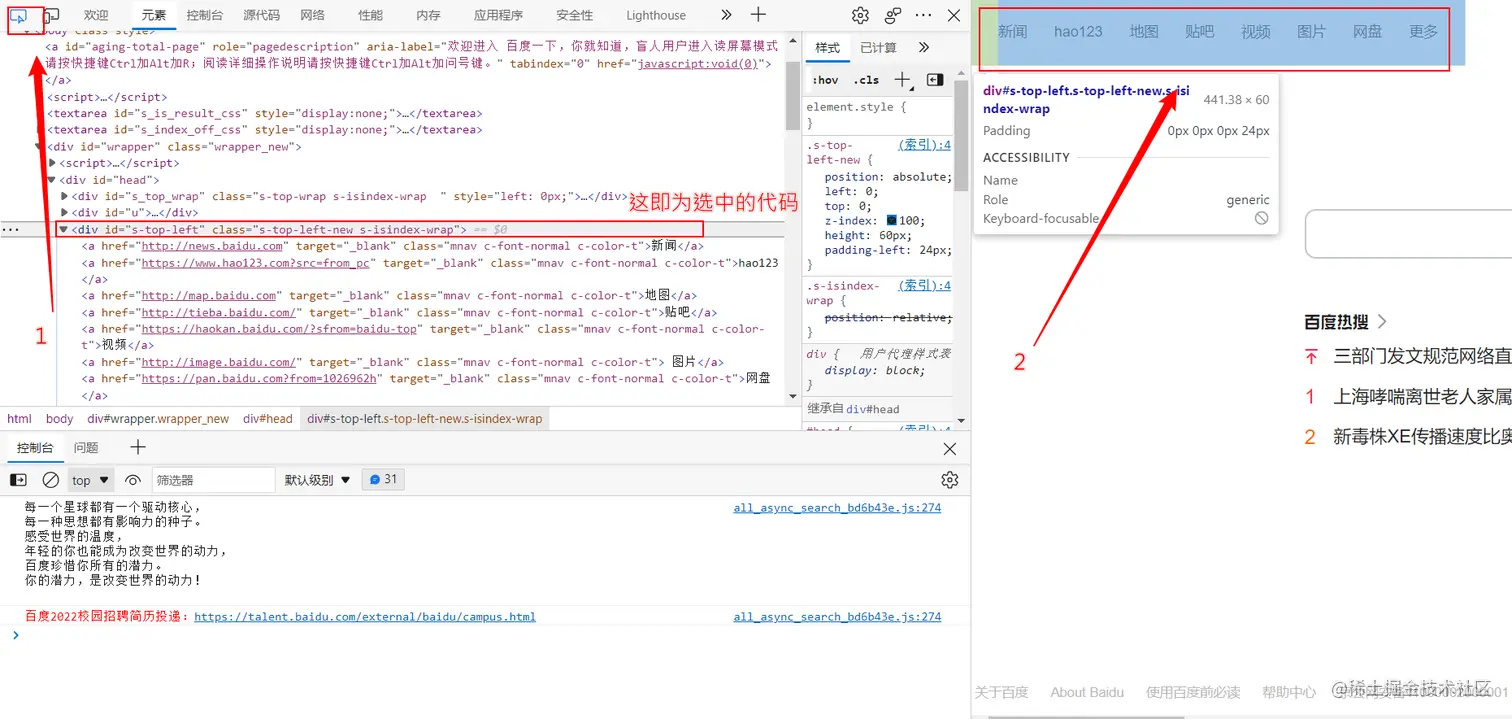Open 更多 link on Baidu top nav
This screenshot has width=1512, height=719.
1423,31
